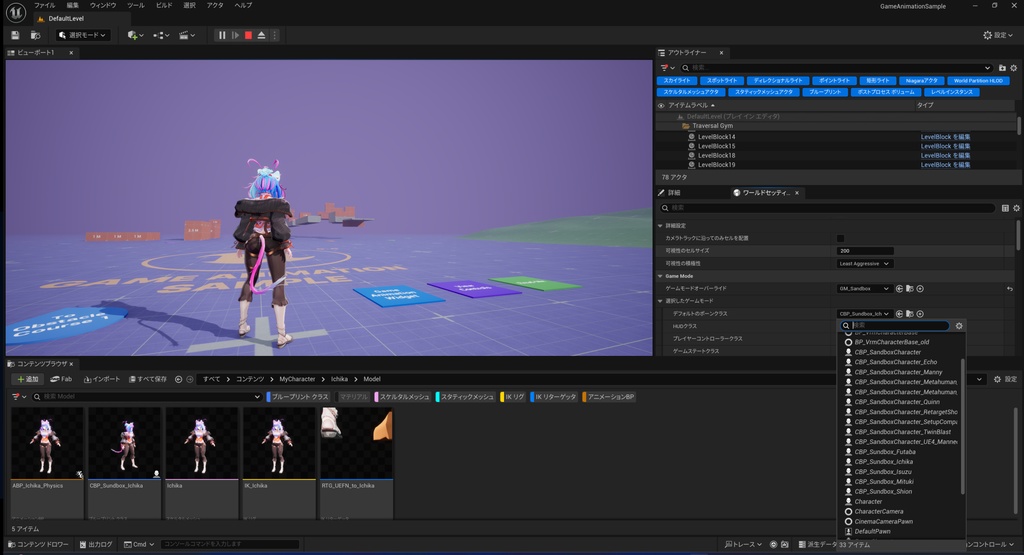This screenshot has height=555, width=1024.
Task: Open the ウィンドウ menu
Action: pyautogui.click(x=103, y=5)
